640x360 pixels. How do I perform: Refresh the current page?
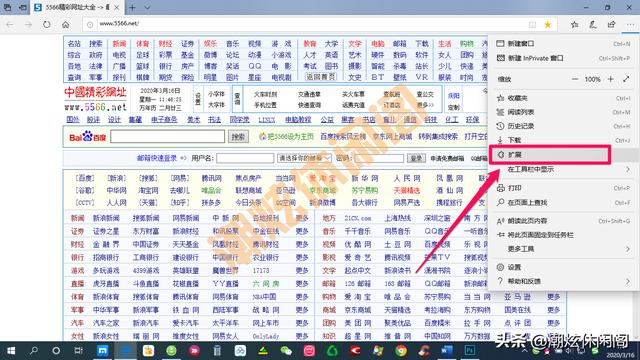(x=47, y=24)
